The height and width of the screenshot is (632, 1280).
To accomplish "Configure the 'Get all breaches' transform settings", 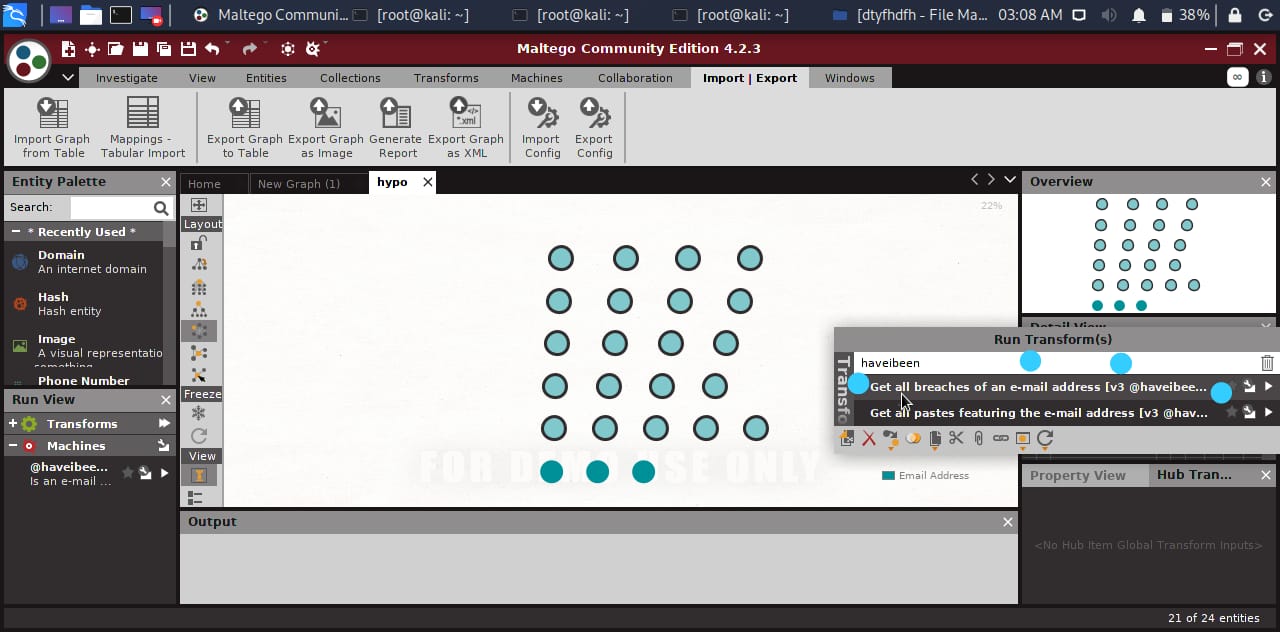I will pyautogui.click(x=1249, y=386).
